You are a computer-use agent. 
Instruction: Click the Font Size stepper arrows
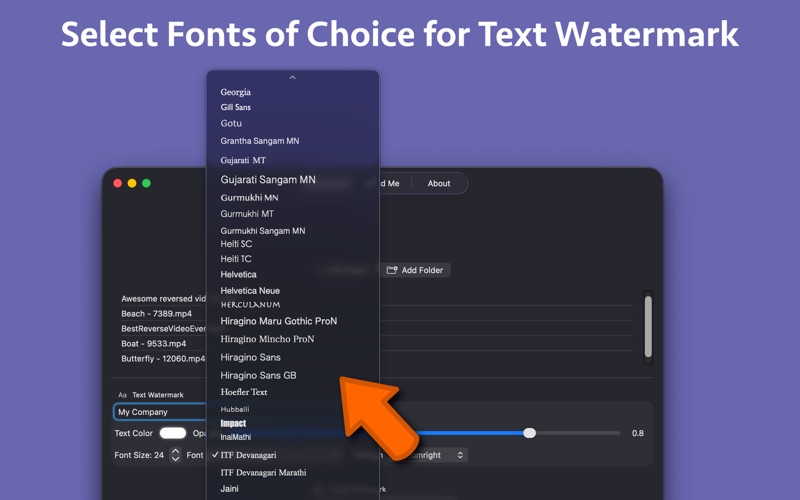coord(176,455)
